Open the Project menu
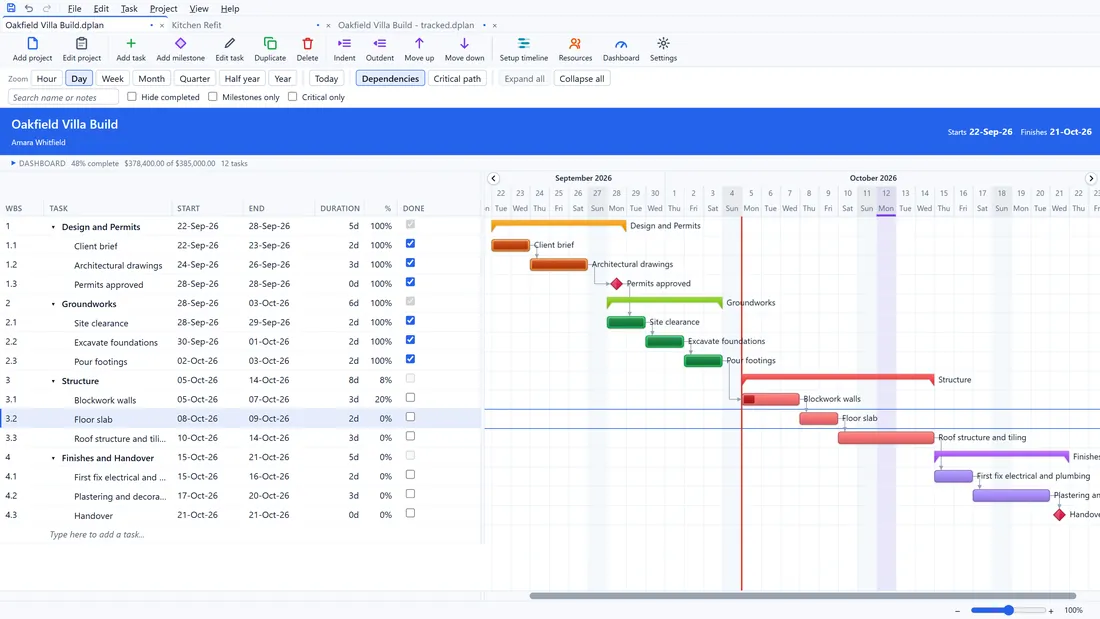Image resolution: width=1100 pixels, height=619 pixels. point(163,8)
